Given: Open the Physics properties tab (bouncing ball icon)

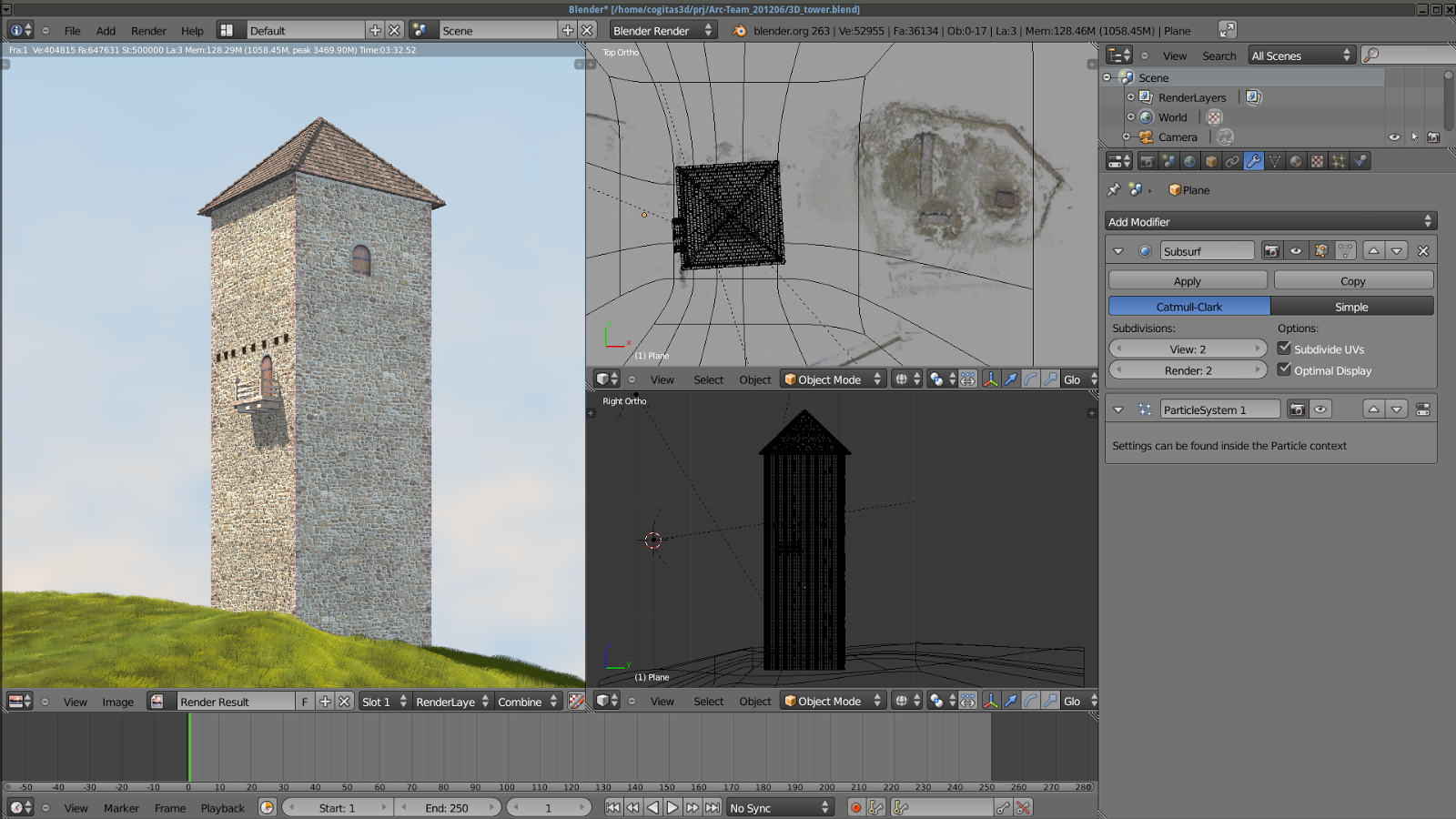Looking at the screenshot, I should tap(1360, 161).
